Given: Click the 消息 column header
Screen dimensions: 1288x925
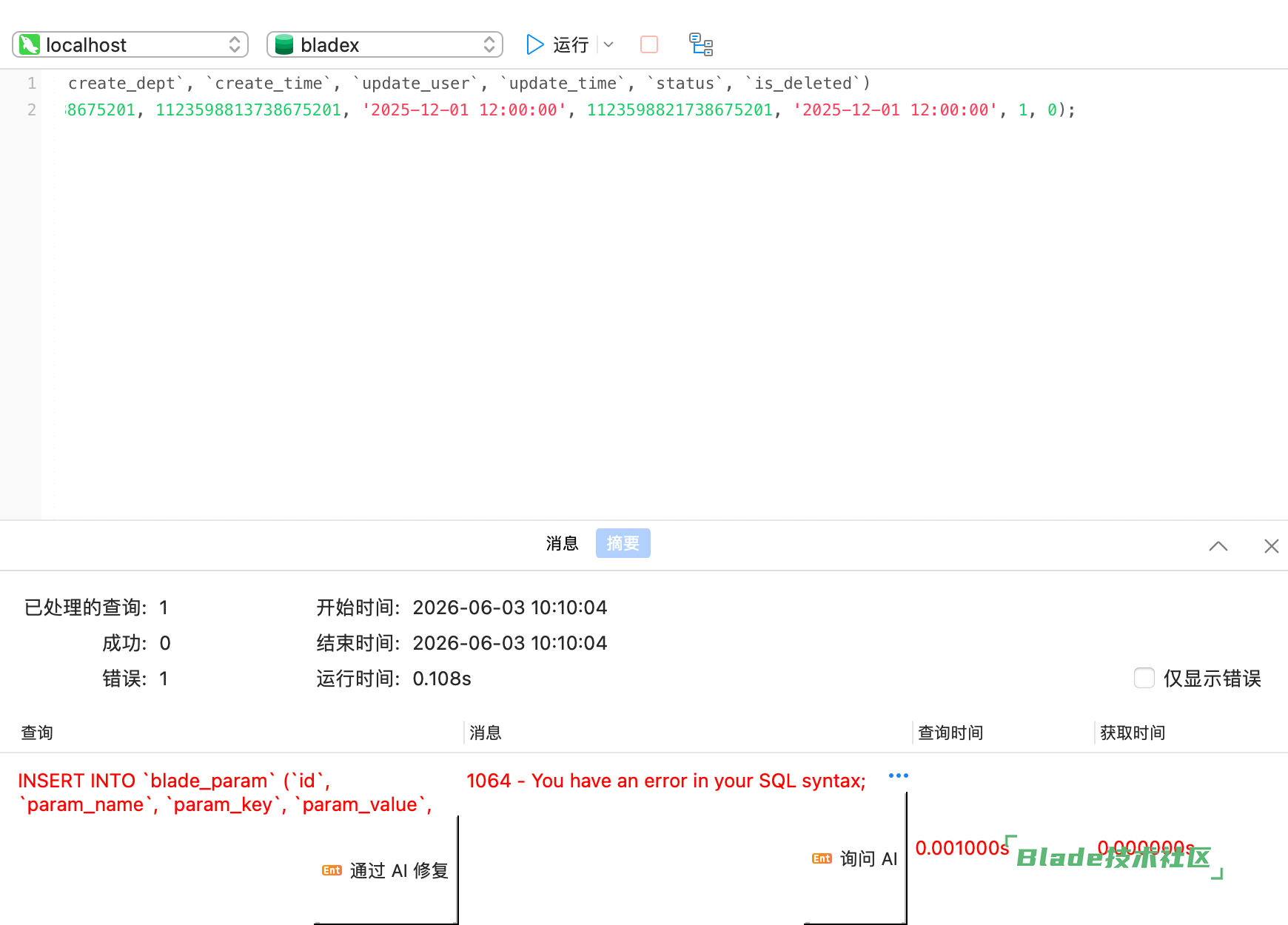Looking at the screenshot, I should (486, 733).
